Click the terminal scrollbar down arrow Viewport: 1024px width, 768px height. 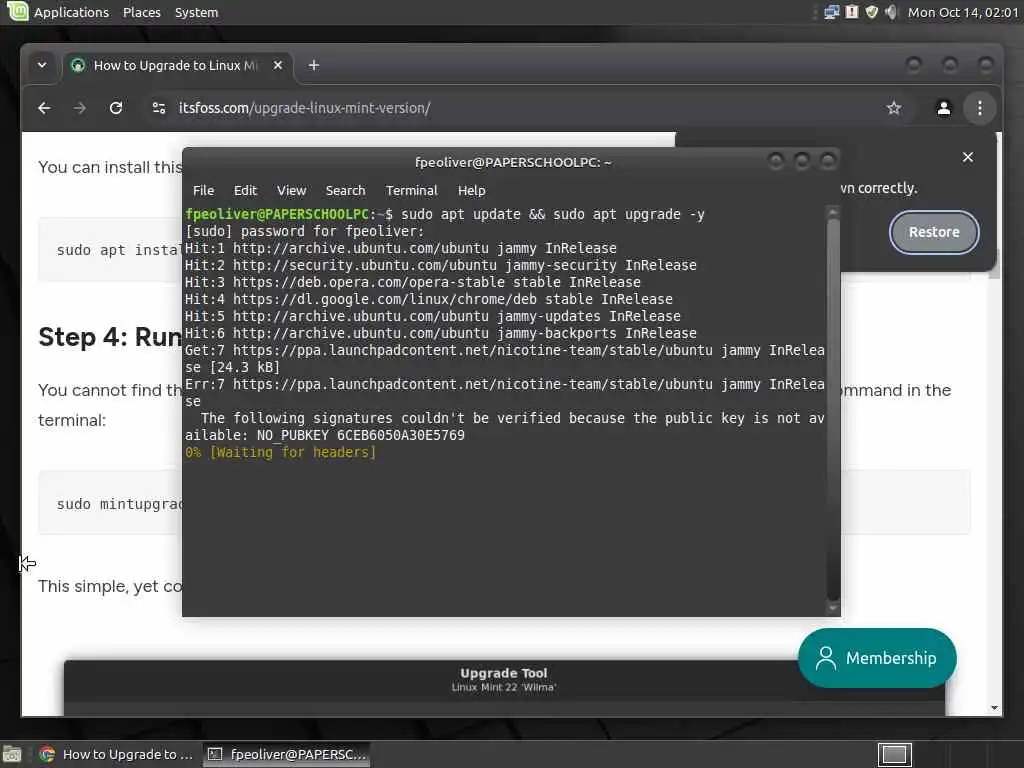point(833,609)
